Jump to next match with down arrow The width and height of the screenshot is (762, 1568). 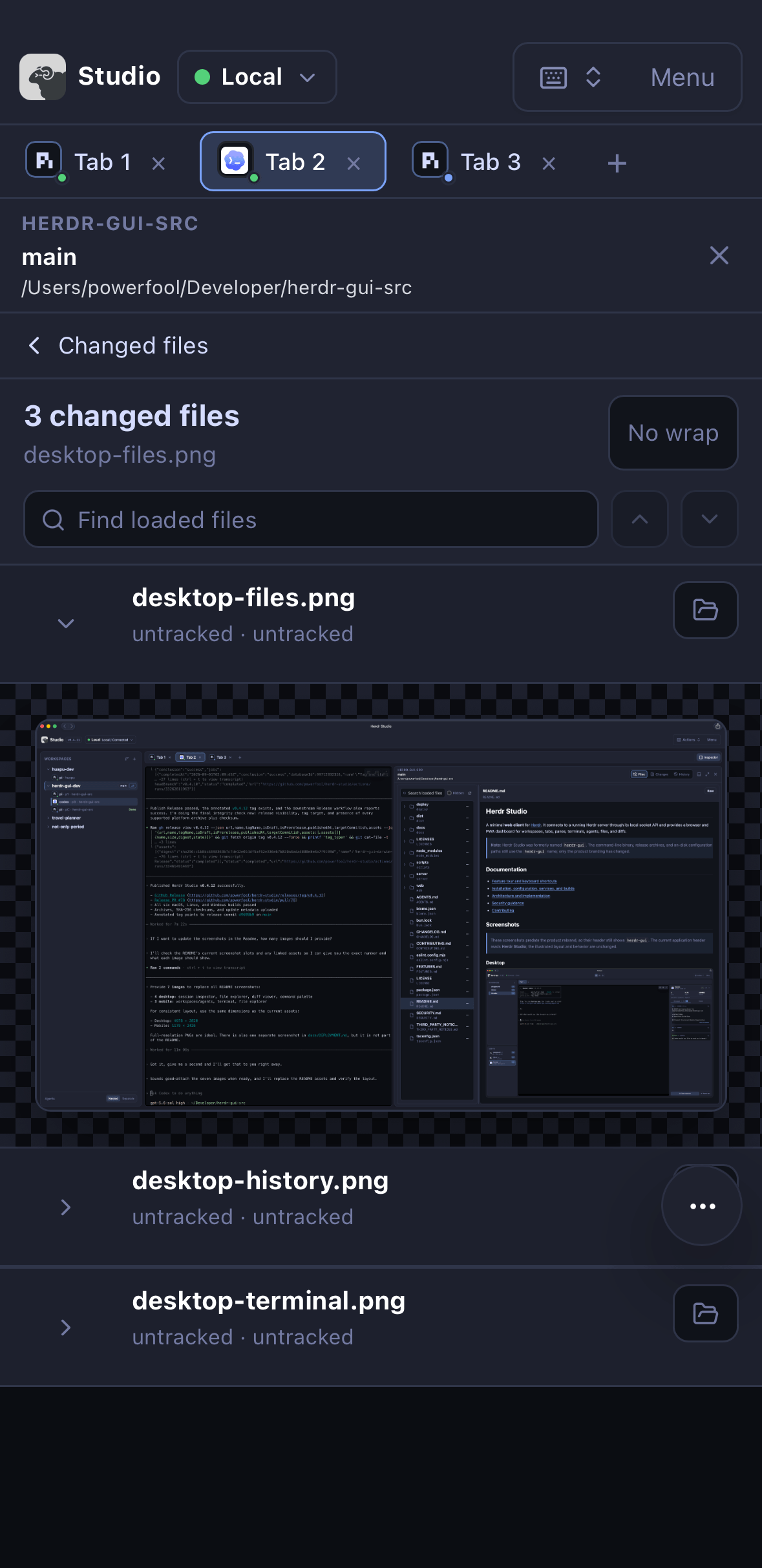coord(709,519)
